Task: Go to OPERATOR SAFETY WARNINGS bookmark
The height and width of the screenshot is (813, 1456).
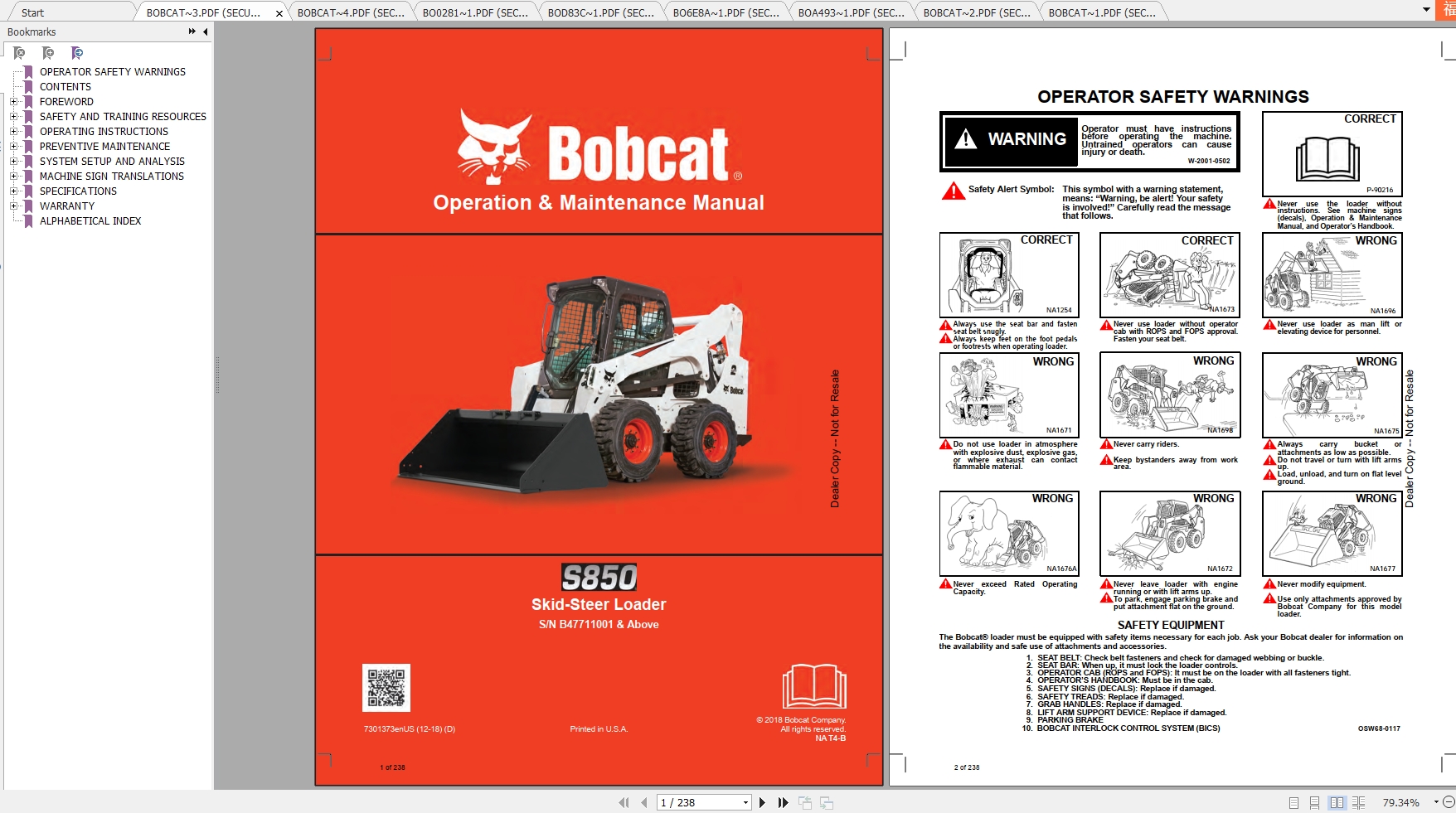Action: tap(113, 71)
